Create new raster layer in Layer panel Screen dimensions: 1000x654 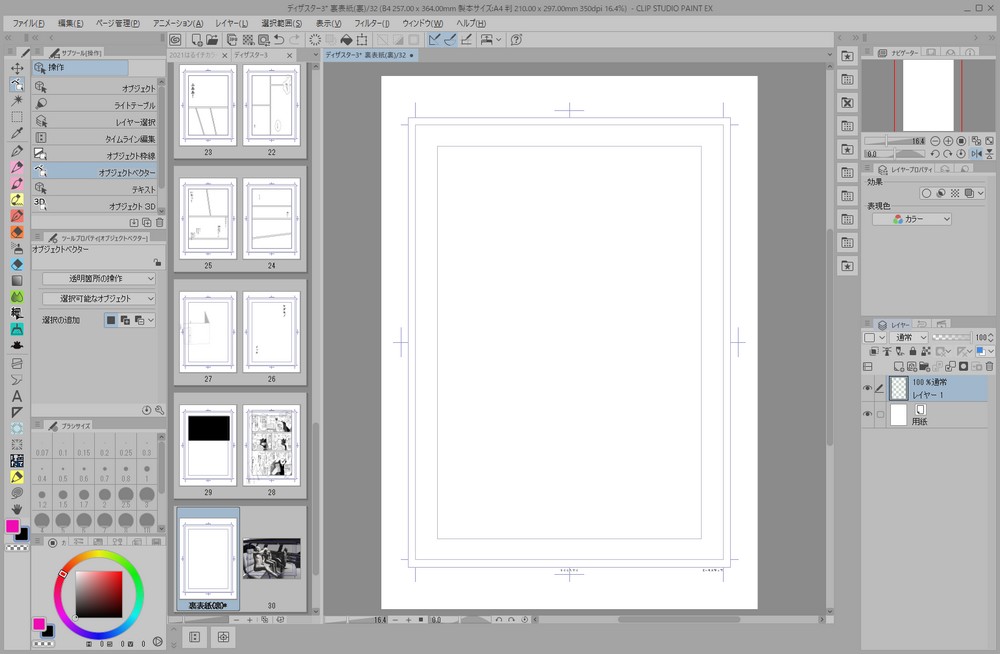click(x=899, y=366)
